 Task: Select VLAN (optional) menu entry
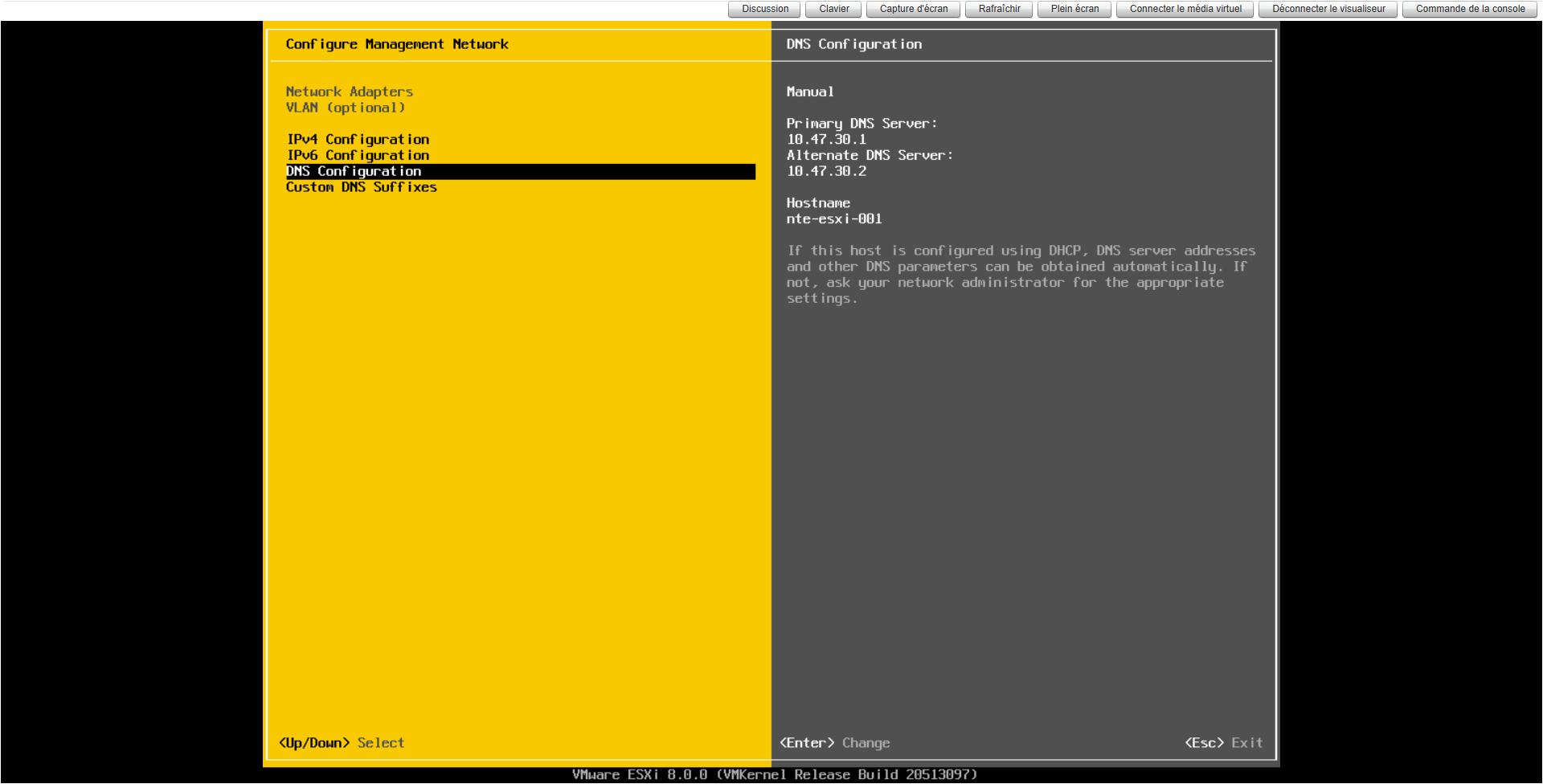click(x=346, y=108)
